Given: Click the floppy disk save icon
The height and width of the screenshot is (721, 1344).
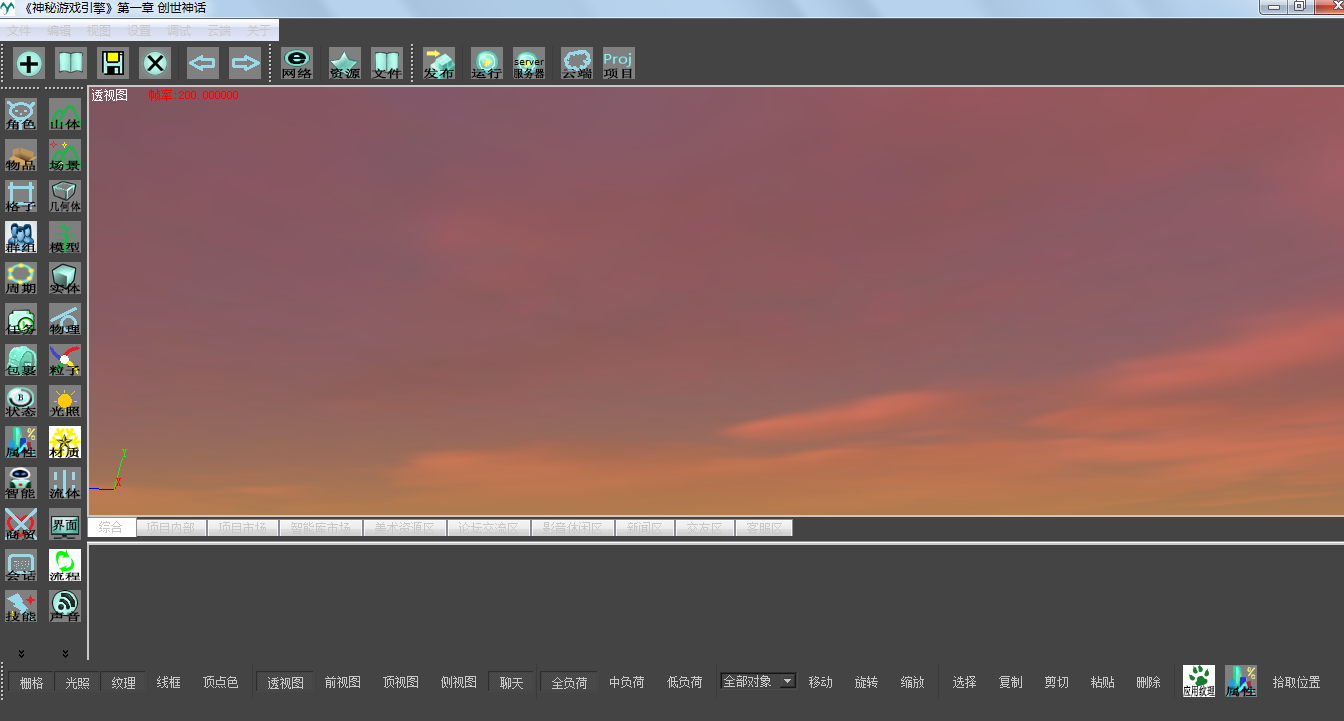Looking at the screenshot, I should [x=113, y=64].
